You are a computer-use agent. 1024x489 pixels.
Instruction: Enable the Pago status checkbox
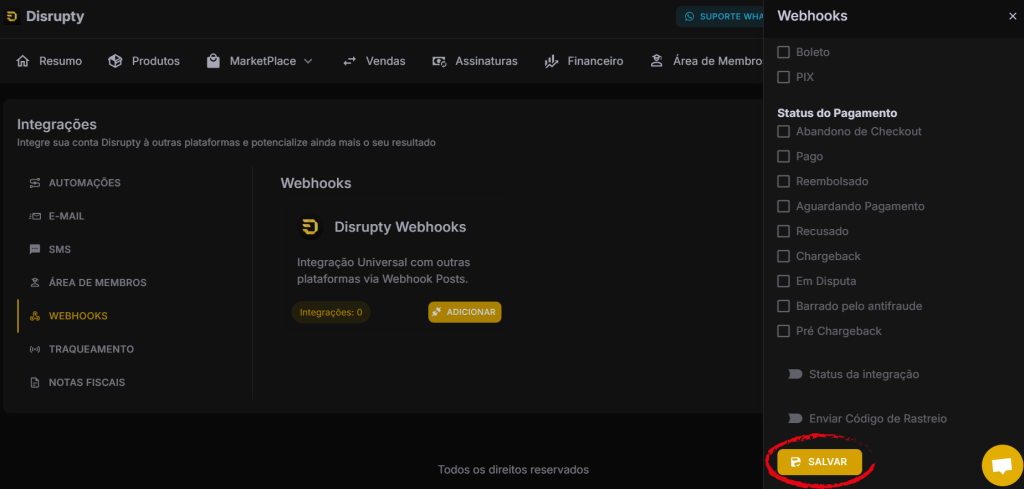tap(783, 157)
